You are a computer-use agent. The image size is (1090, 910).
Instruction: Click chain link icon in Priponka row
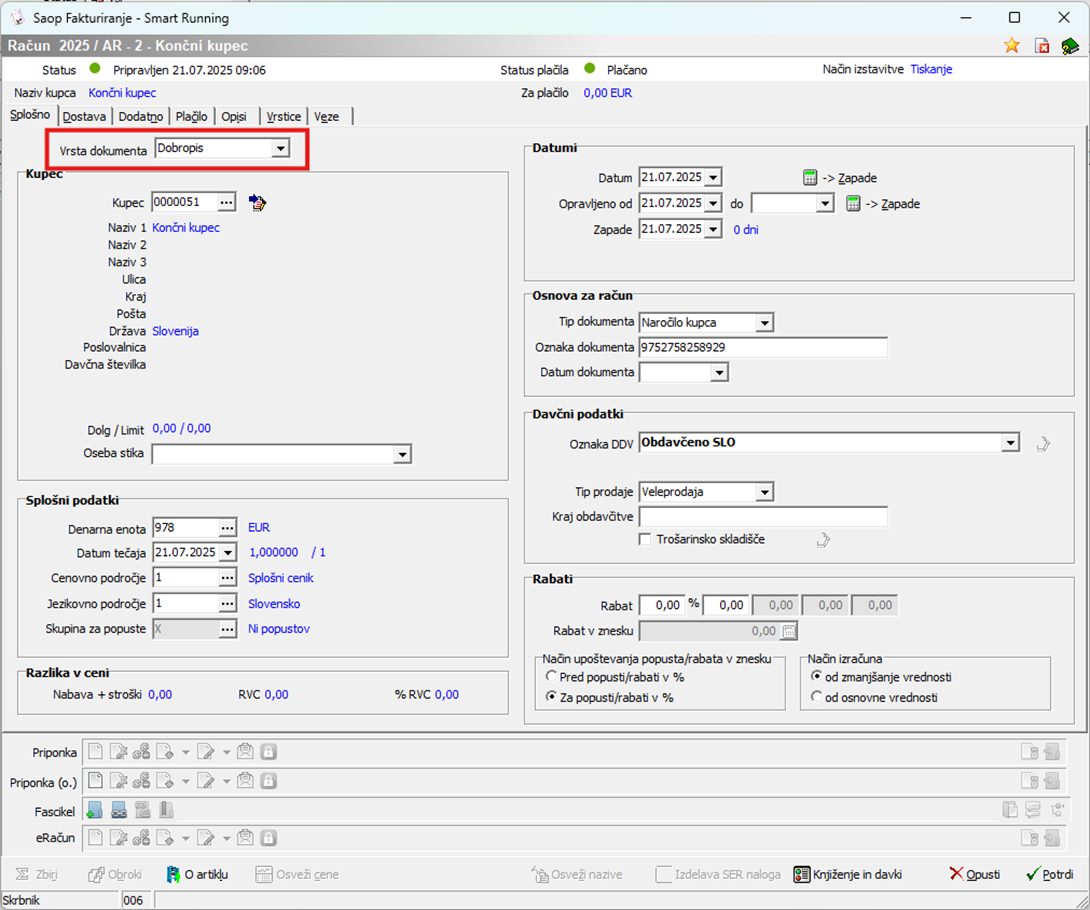141,751
